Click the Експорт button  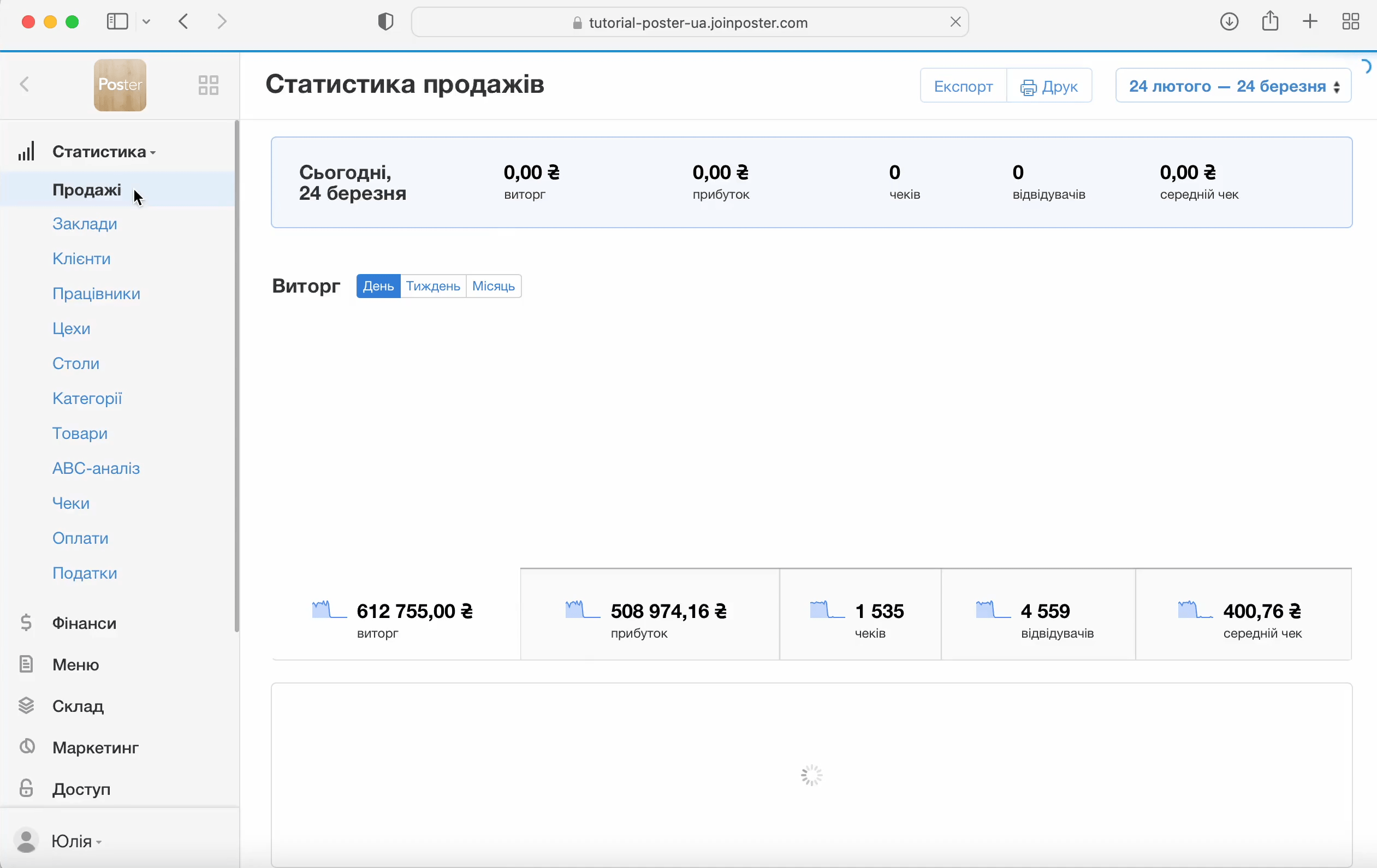click(x=963, y=86)
